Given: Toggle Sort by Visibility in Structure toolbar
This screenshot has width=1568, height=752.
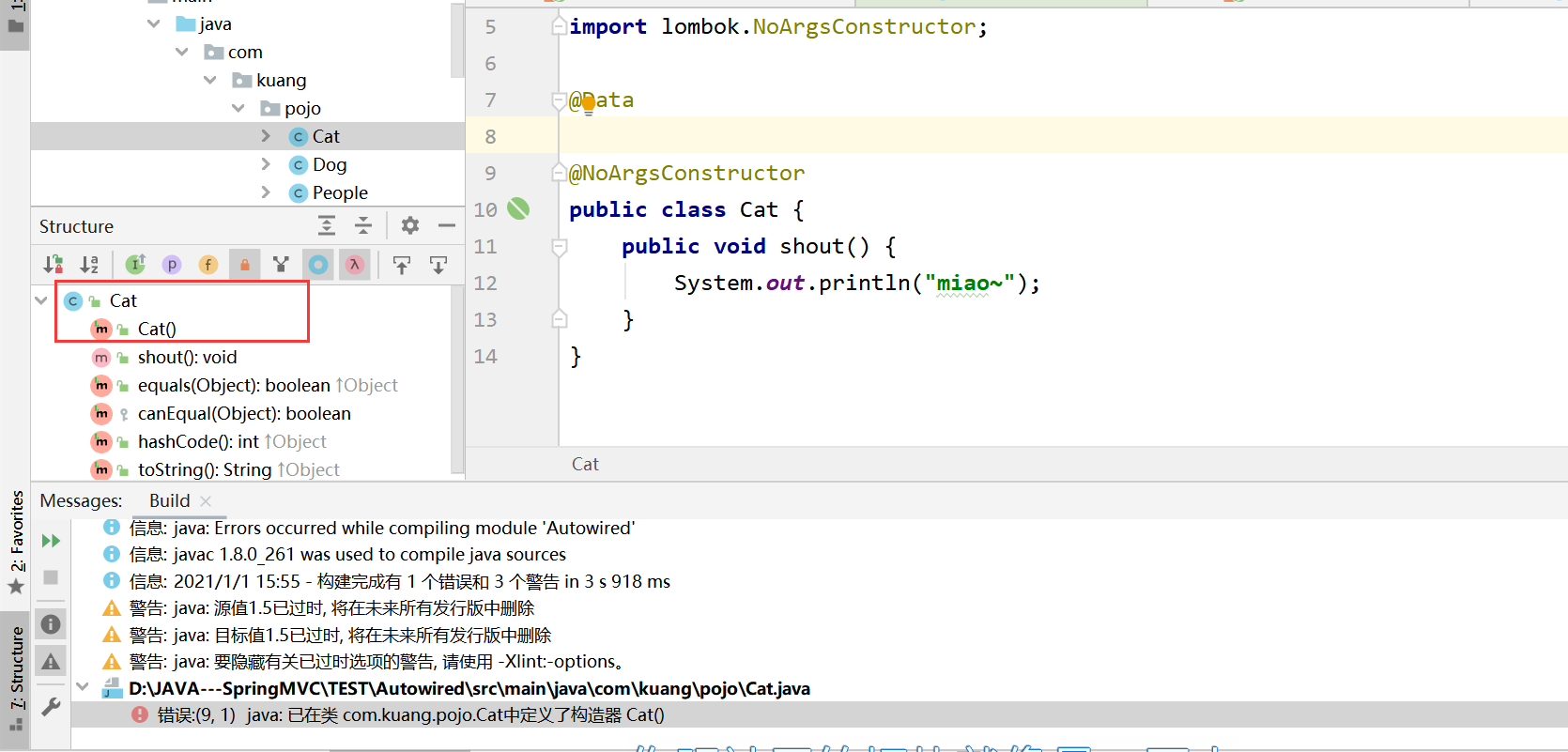Looking at the screenshot, I should tap(54, 265).
